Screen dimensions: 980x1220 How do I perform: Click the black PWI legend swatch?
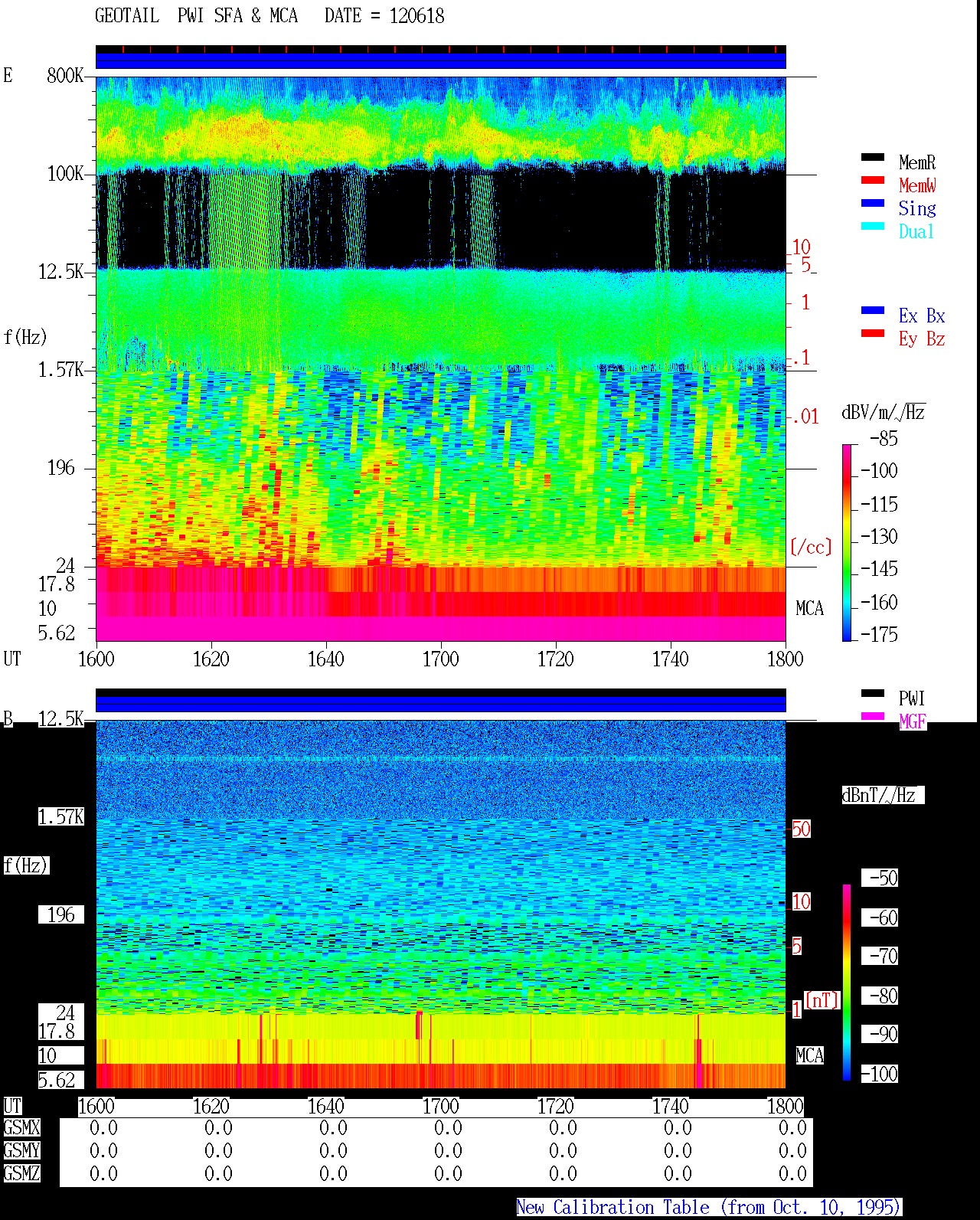coord(873,694)
